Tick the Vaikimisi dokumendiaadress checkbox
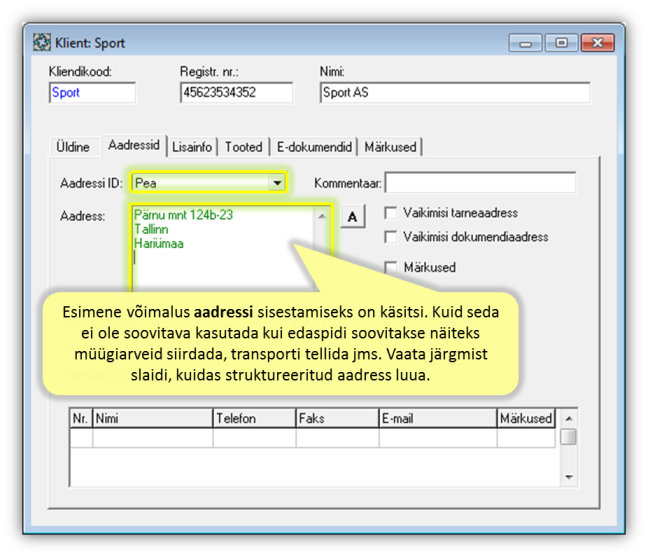Screen dimensions: 648x557 click(x=391, y=237)
